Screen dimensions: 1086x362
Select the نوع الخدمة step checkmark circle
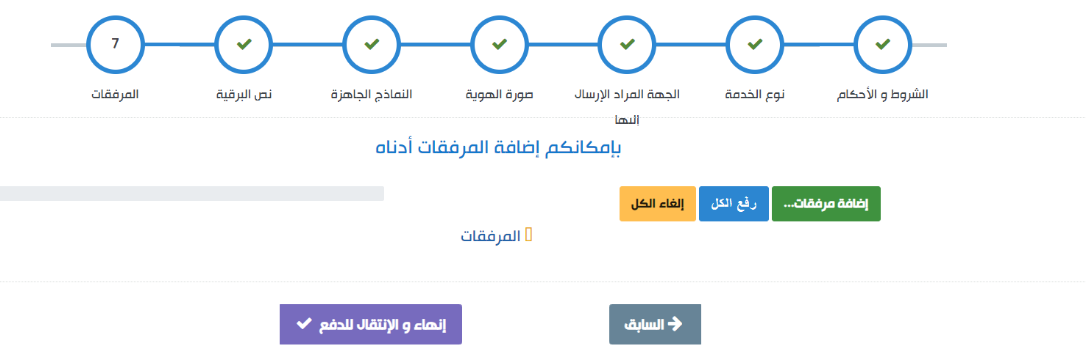coord(755,44)
